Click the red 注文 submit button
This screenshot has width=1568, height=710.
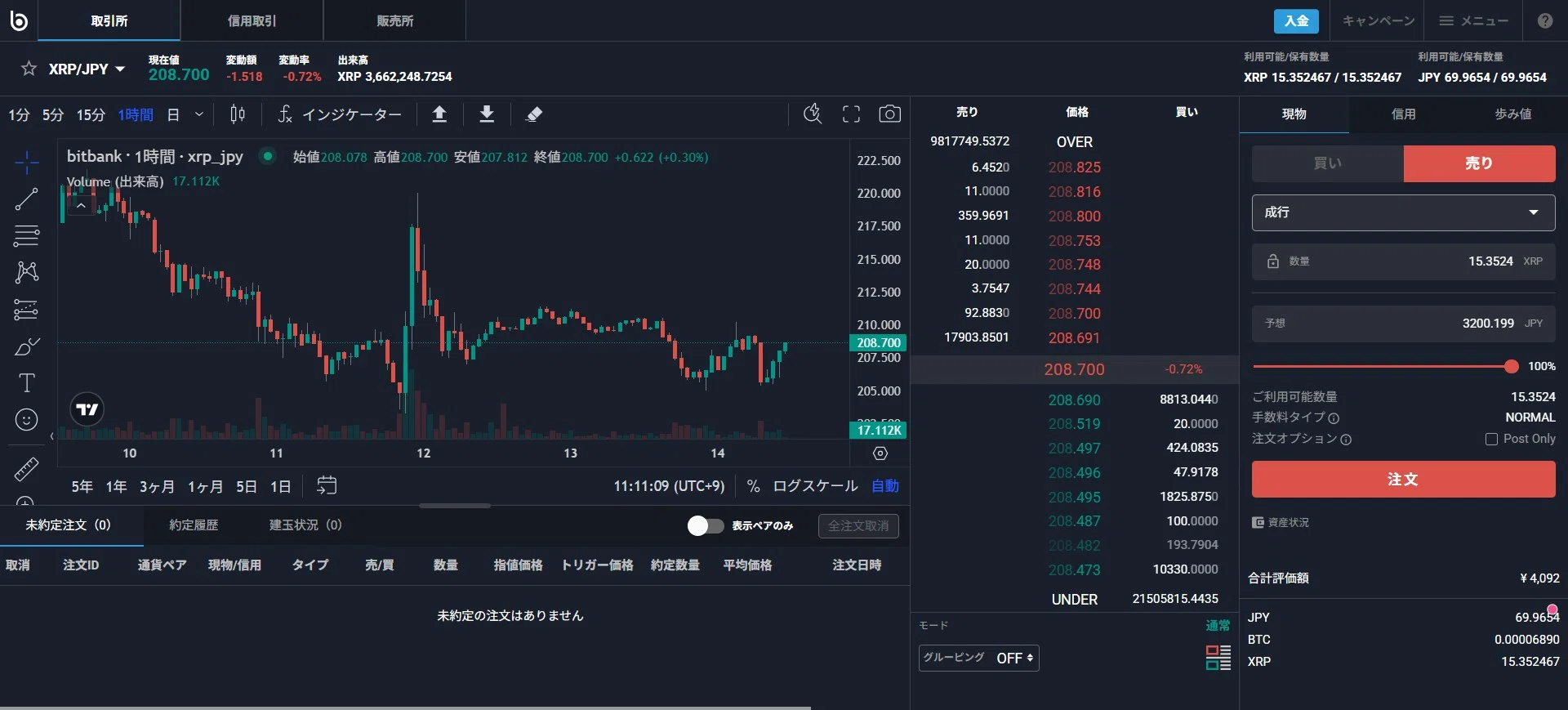[x=1403, y=479]
